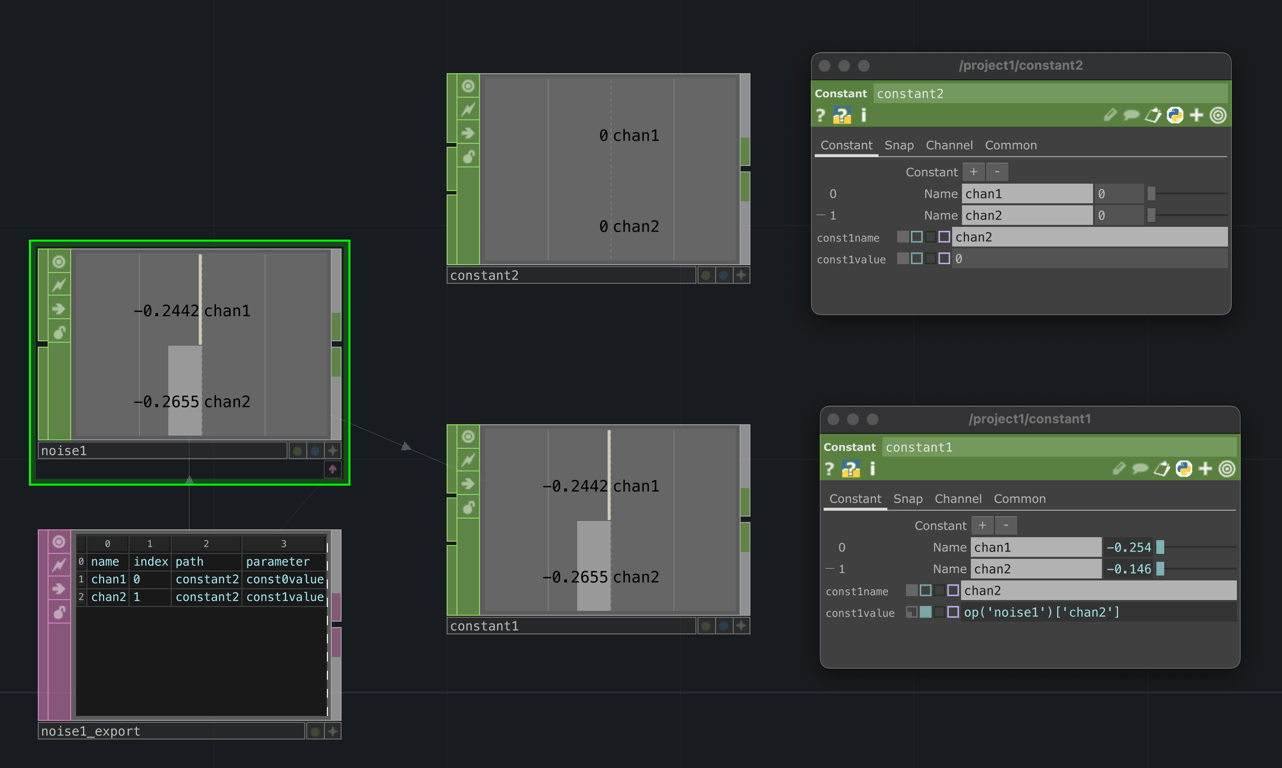Toggle viewer active flag on constant1 node
The image size is (1282, 768).
click(468, 437)
